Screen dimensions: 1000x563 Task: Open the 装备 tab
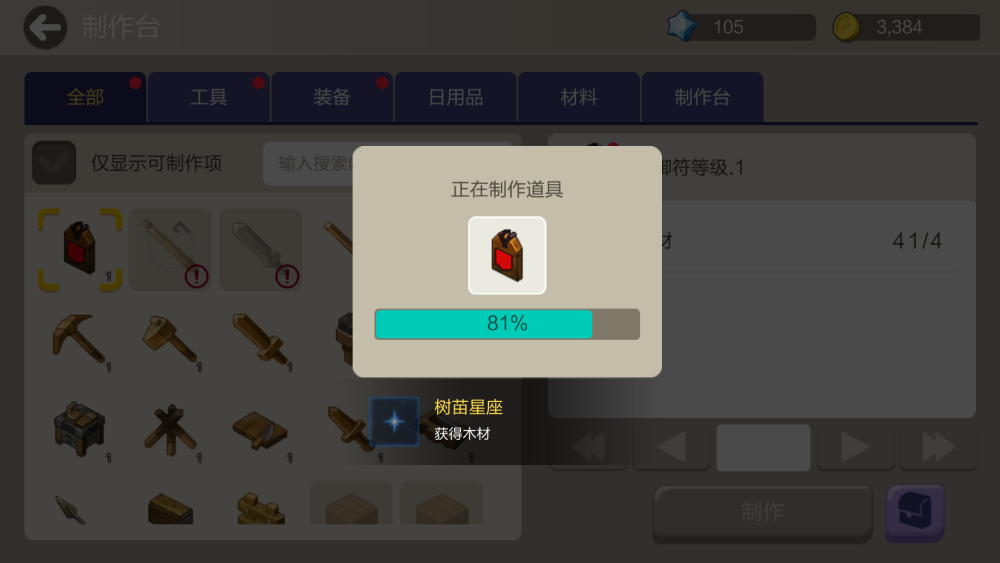[x=332, y=97]
